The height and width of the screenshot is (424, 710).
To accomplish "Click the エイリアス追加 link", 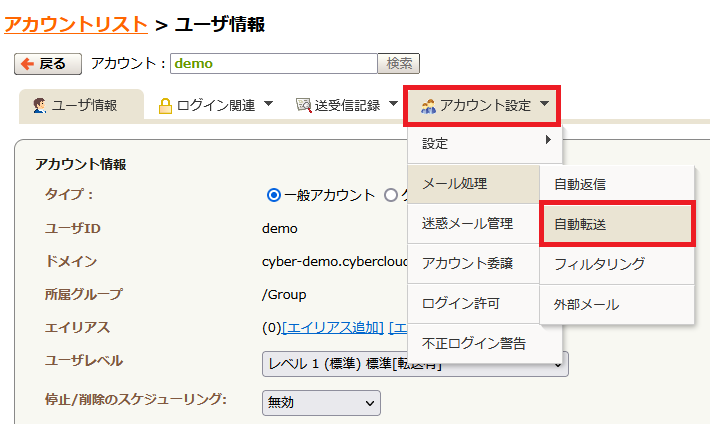I will 333,328.
